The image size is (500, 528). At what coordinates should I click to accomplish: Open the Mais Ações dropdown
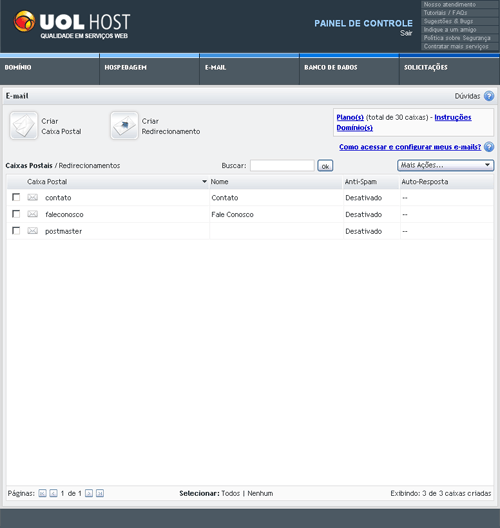click(445, 165)
